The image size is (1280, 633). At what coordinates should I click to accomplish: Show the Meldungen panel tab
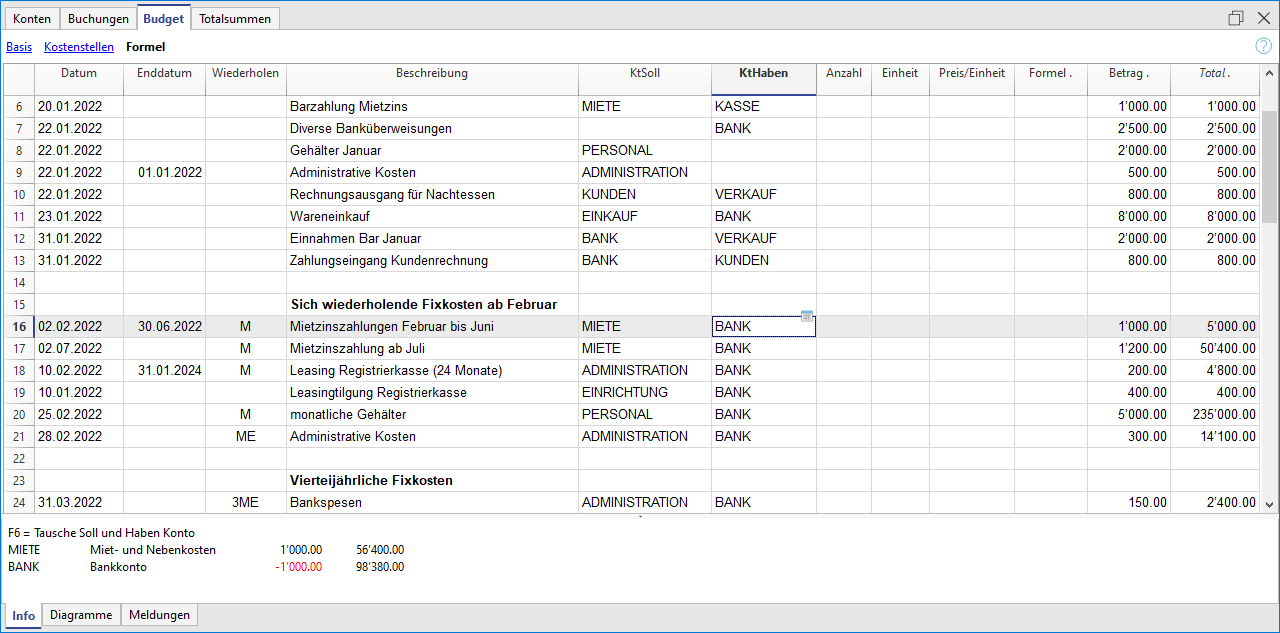[x=159, y=615]
